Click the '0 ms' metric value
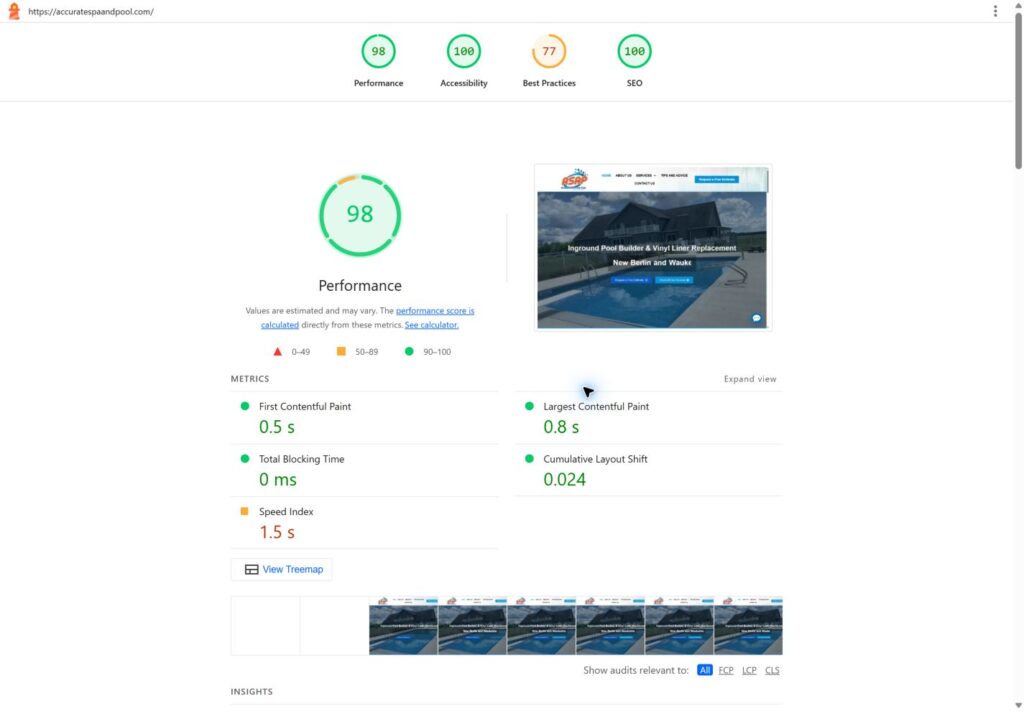1024x711 pixels. point(278,479)
